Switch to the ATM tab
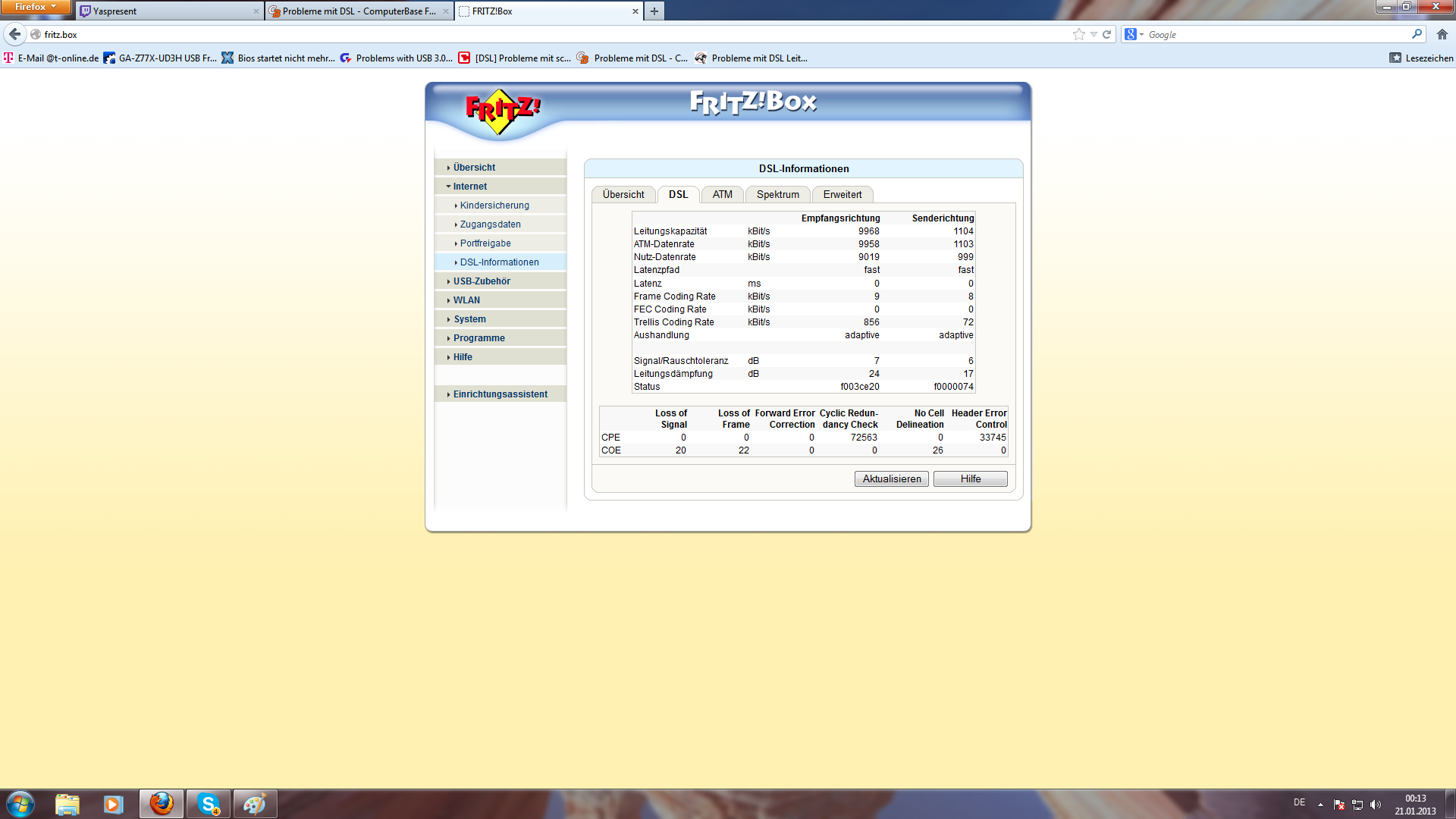This screenshot has height=819, width=1456. pos(722,195)
